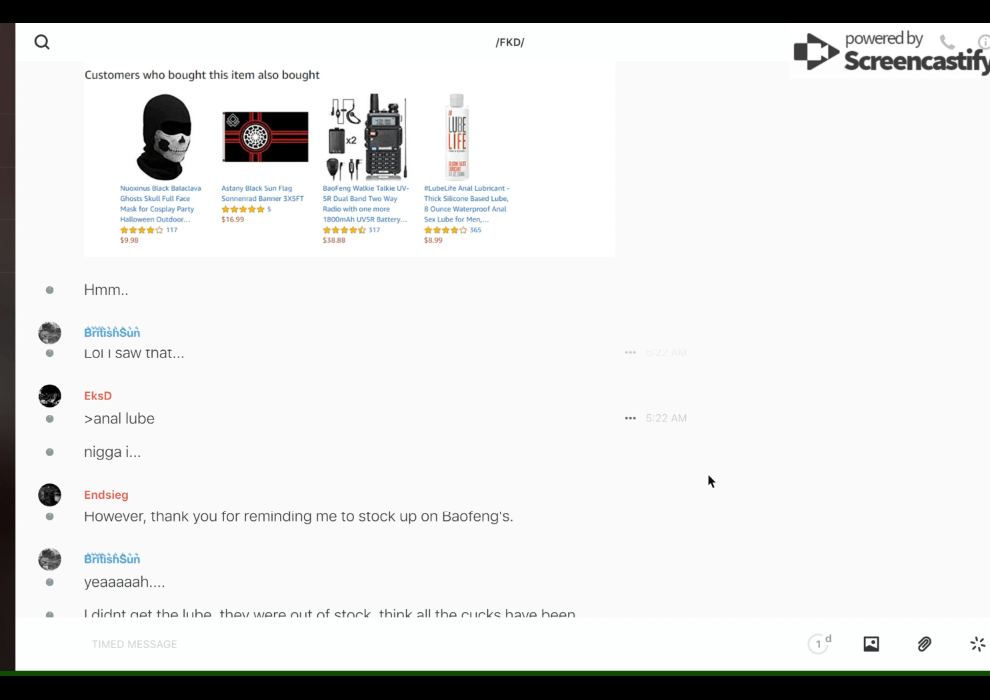Click the paperclip attach file icon
Image resolution: width=990 pixels, height=700 pixels.
pyautogui.click(x=925, y=644)
